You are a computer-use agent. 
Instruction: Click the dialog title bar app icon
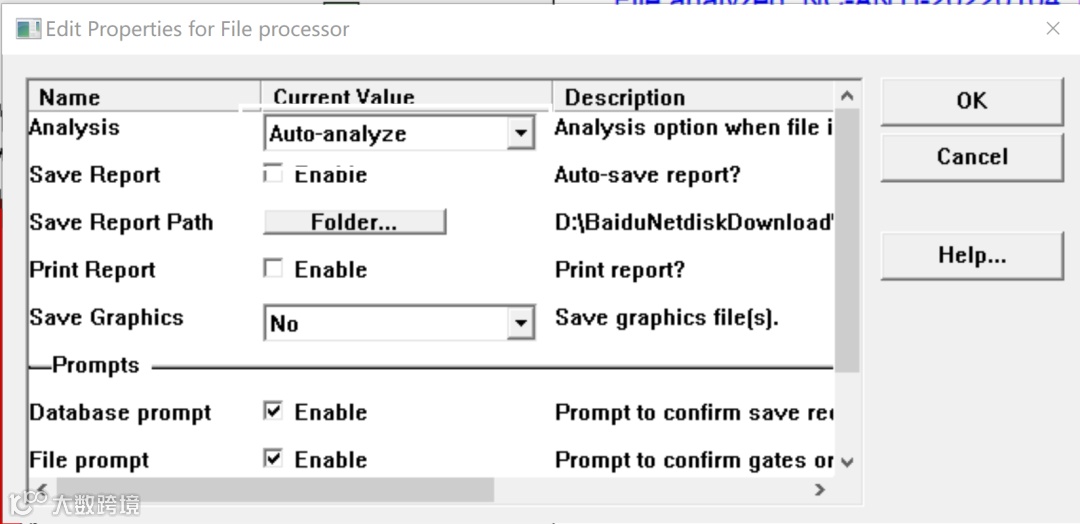pos(28,28)
